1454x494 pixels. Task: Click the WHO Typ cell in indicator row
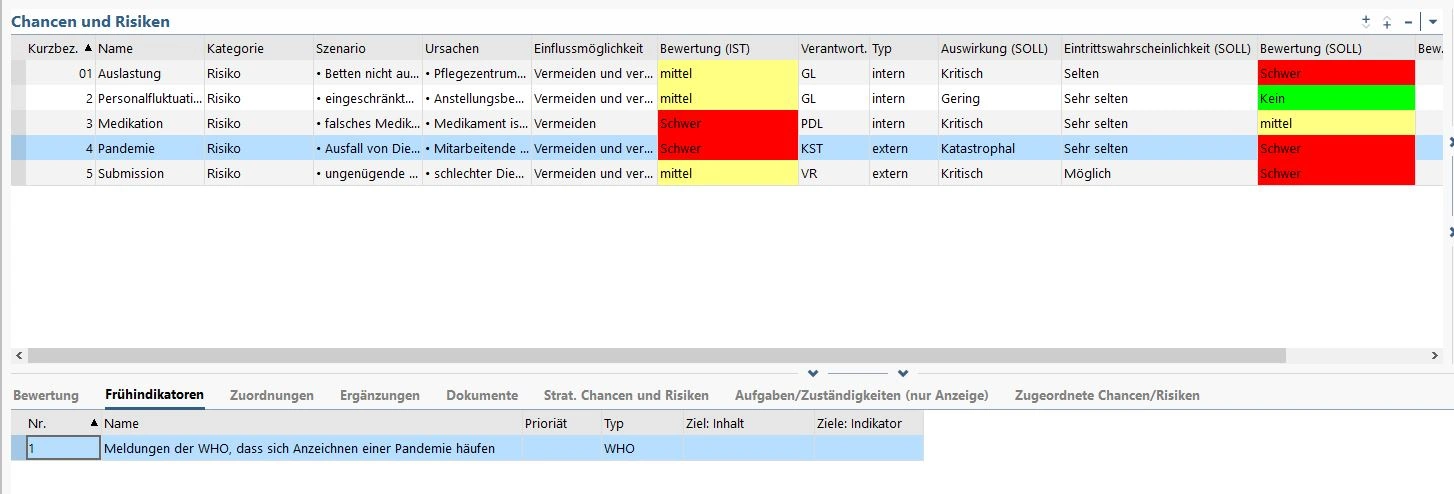[x=642, y=449]
